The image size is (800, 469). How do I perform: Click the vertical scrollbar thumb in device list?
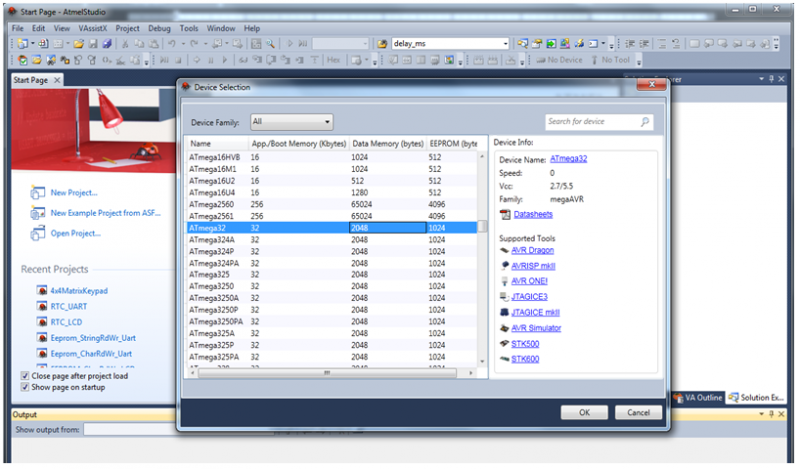click(x=482, y=226)
